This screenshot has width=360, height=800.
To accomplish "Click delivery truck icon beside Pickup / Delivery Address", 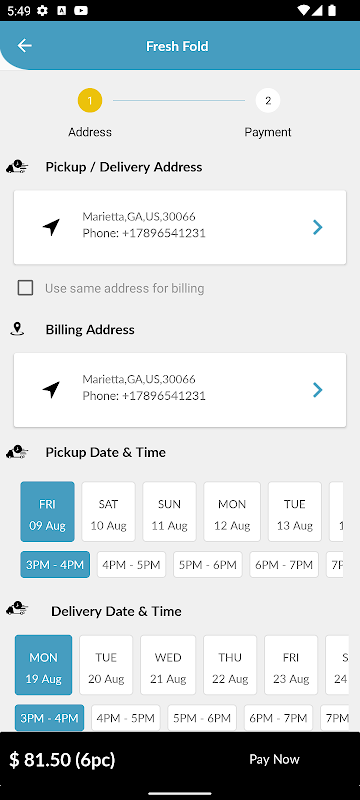I will pos(17,167).
